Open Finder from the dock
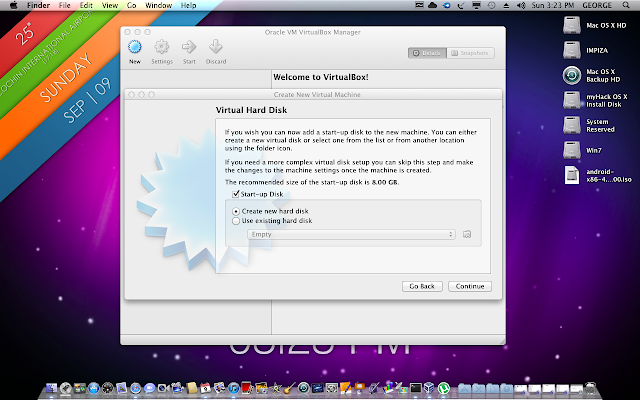 point(51,388)
